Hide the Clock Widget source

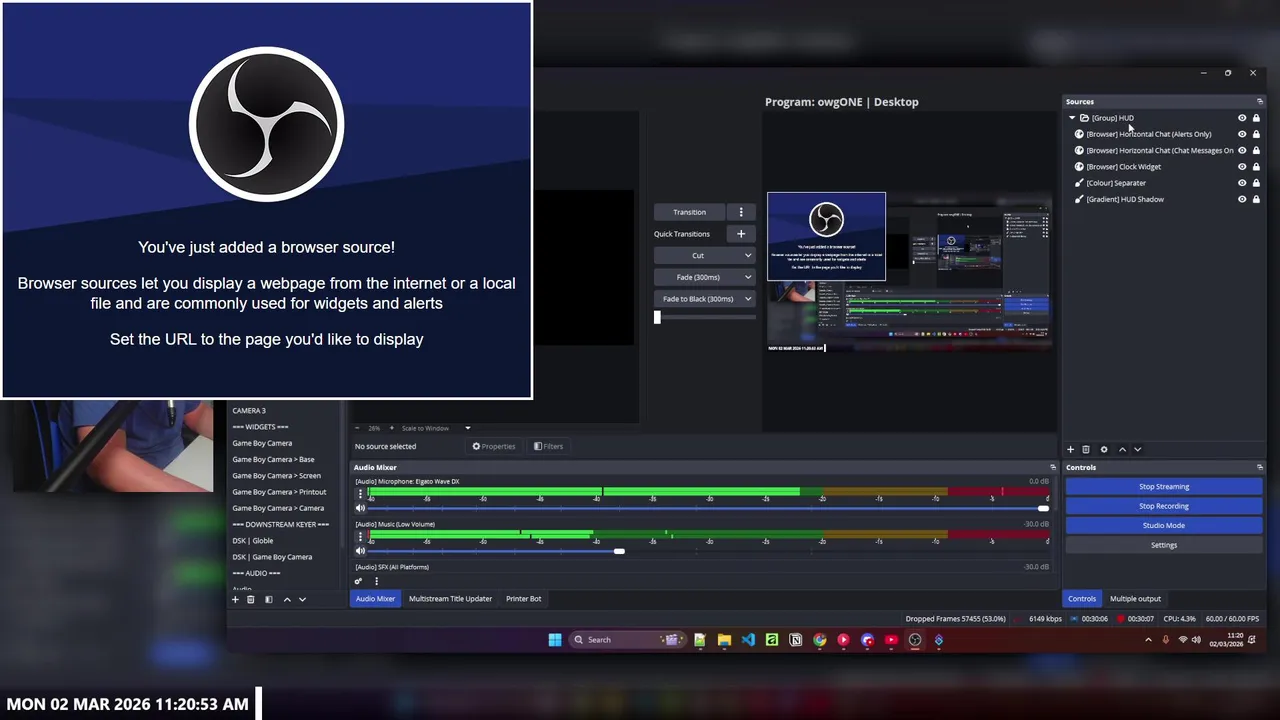(1242, 167)
